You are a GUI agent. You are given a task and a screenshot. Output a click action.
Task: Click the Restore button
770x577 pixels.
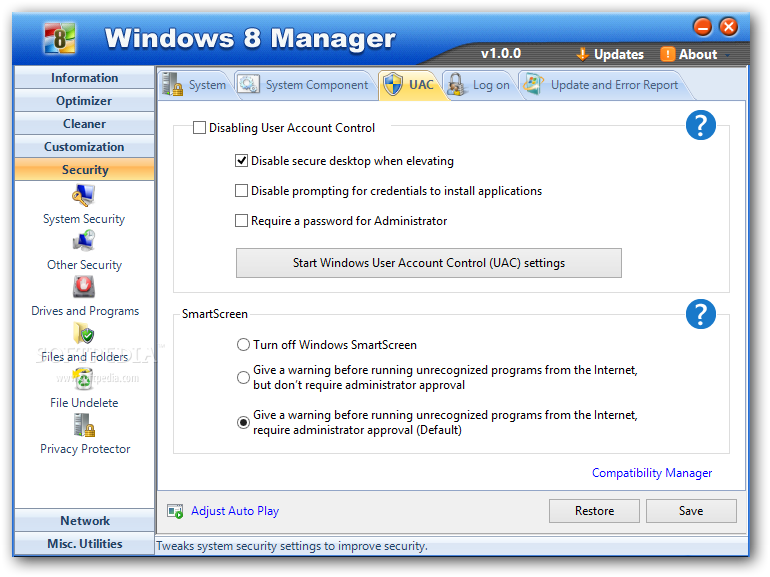(594, 511)
